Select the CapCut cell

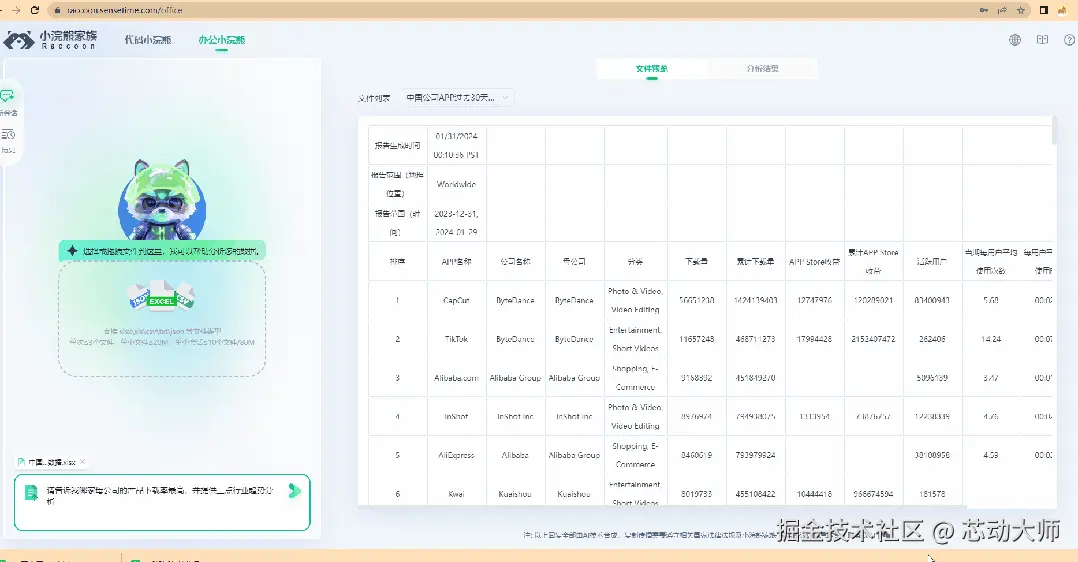[x=456, y=301]
